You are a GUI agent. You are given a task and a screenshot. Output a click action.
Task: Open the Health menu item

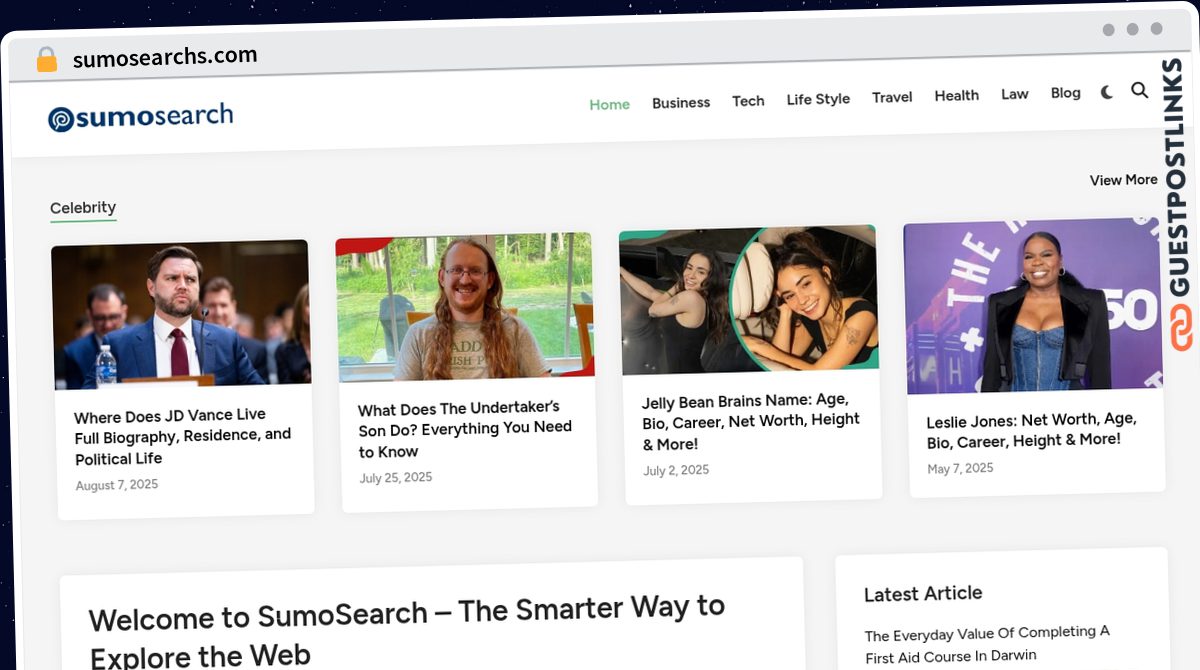956,95
